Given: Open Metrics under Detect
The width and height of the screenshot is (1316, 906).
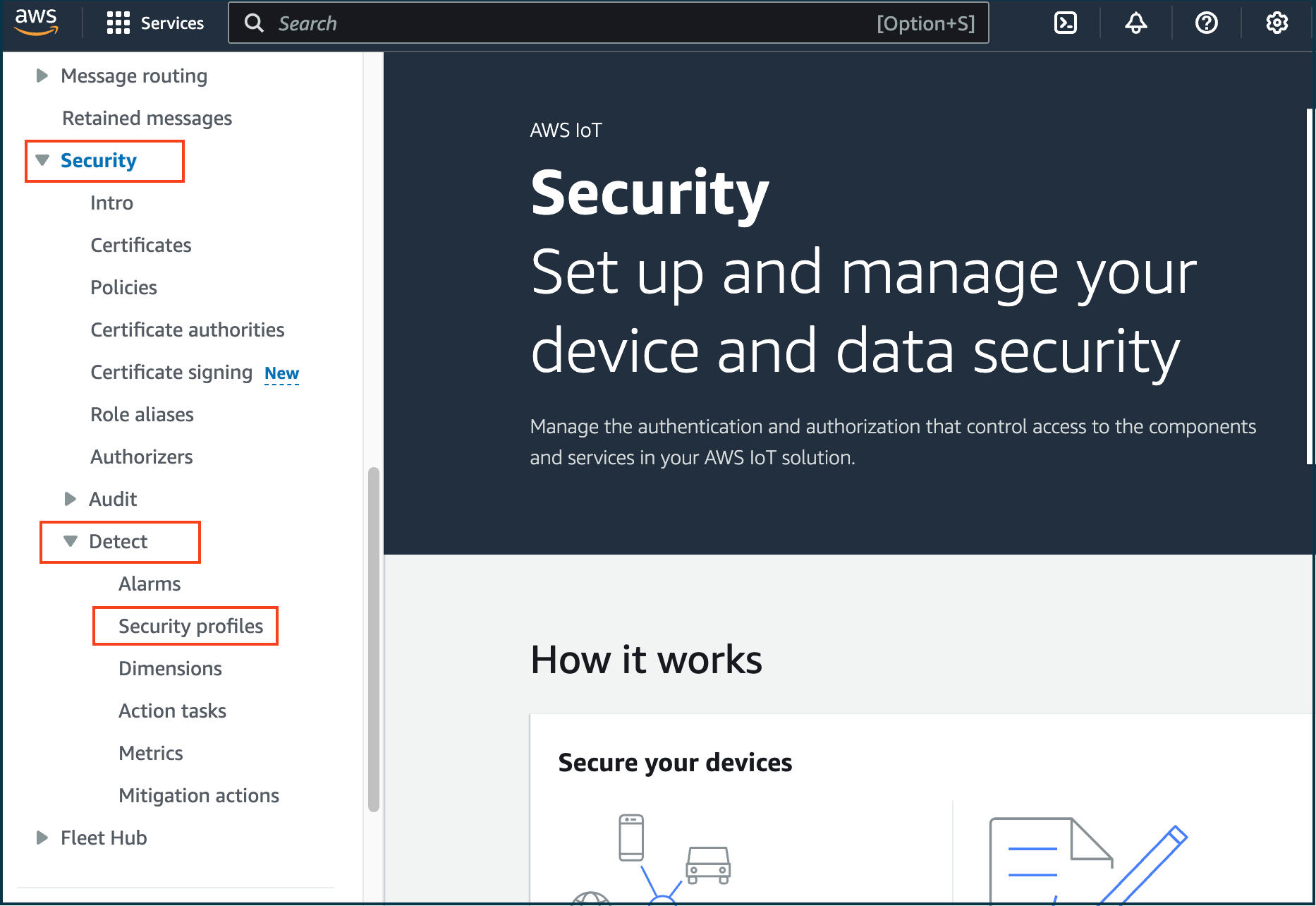Looking at the screenshot, I should 151,753.
